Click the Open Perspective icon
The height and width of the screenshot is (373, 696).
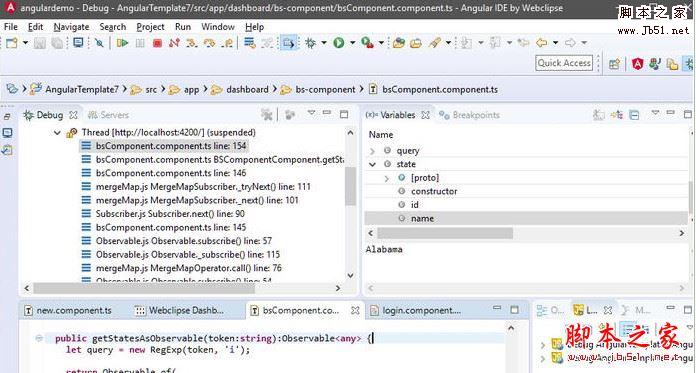point(614,64)
